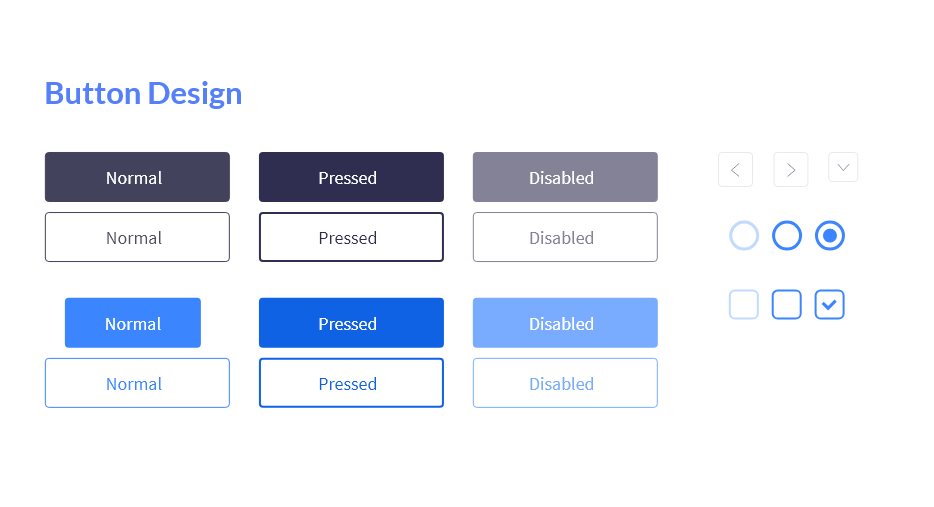Select the faded disabled radio button
This screenshot has width=934, height=507.
[x=744, y=235]
